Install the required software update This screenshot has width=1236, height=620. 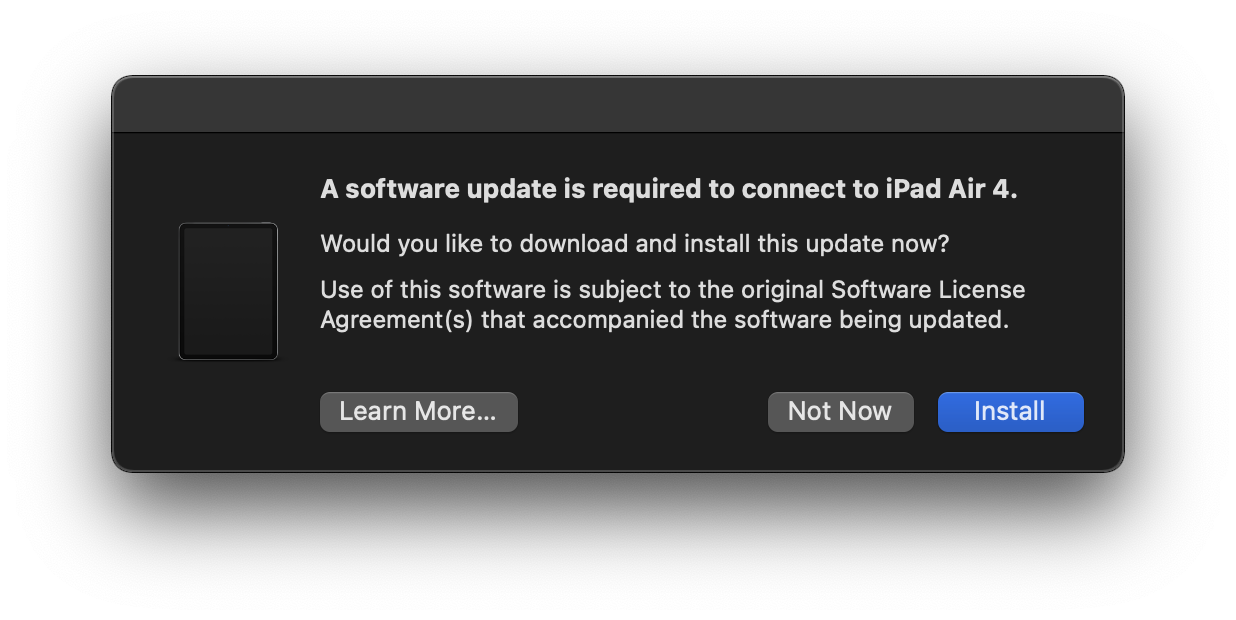(1010, 412)
